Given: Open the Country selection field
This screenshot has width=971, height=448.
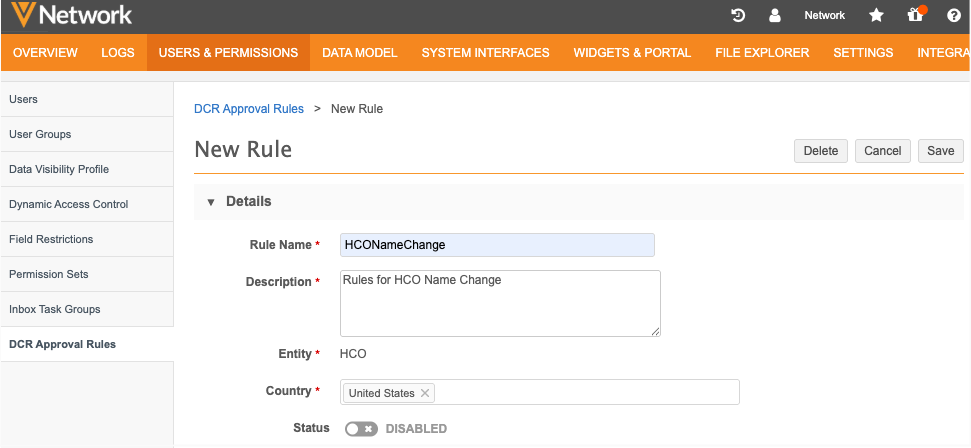Looking at the screenshot, I should click(x=539, y=392).
